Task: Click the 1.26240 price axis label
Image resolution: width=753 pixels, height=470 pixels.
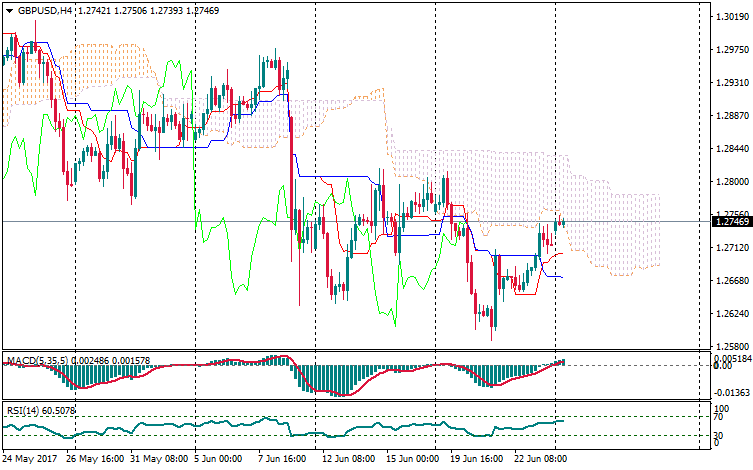Action: click(733, 313)
